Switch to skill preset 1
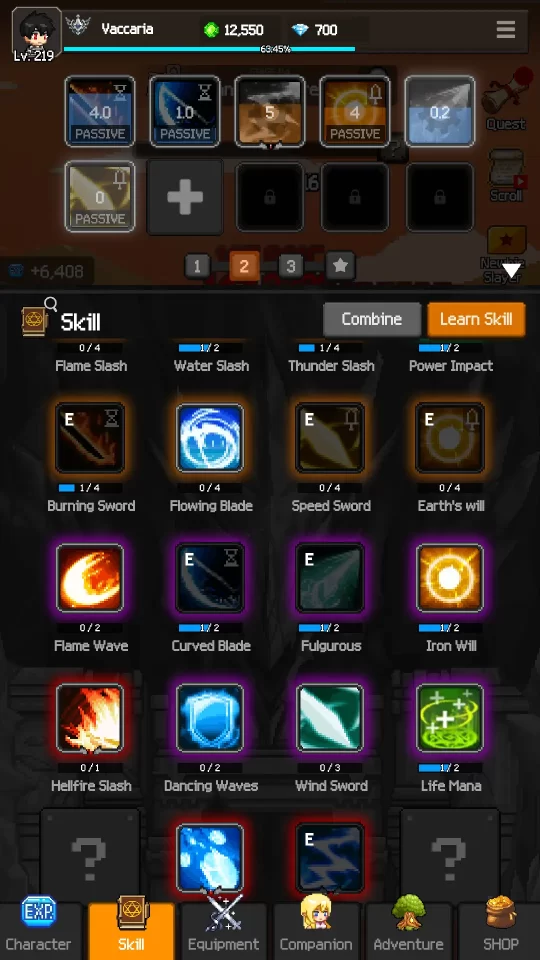Viewport: 540px width, 960px height. click(x=197, y=266)
